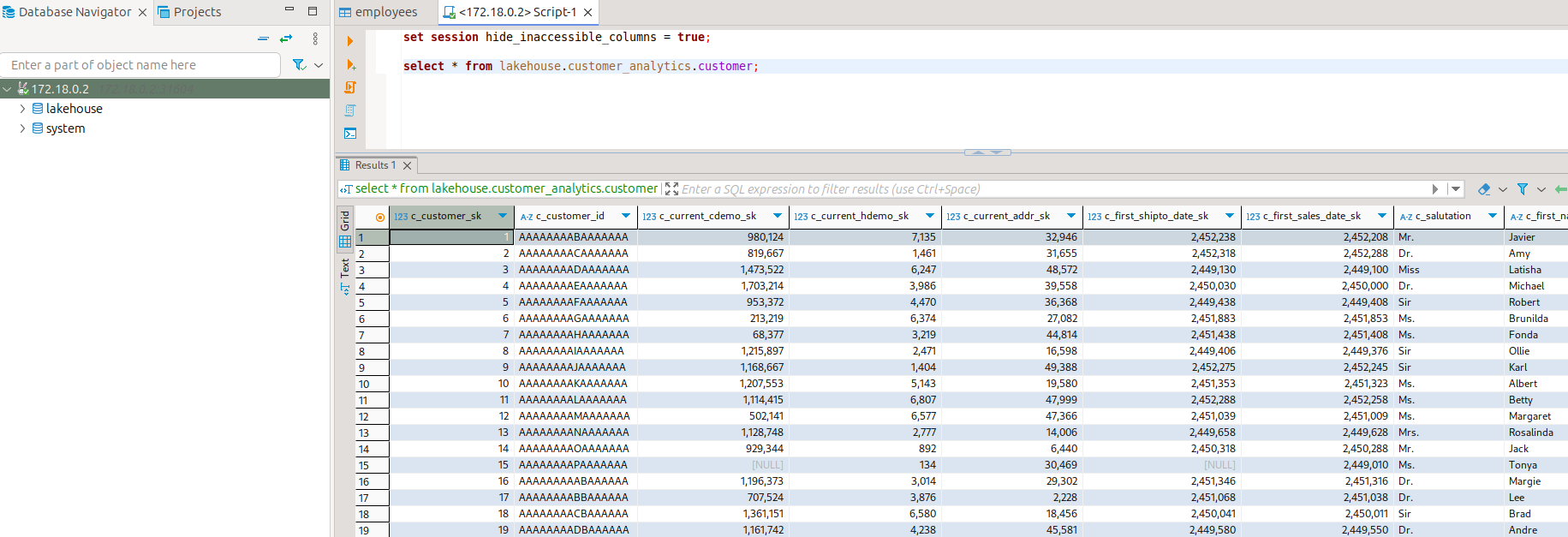Expand the lakehouse catalog node
The width and height of the screenshot is (1568, 537).
(22, 109)
